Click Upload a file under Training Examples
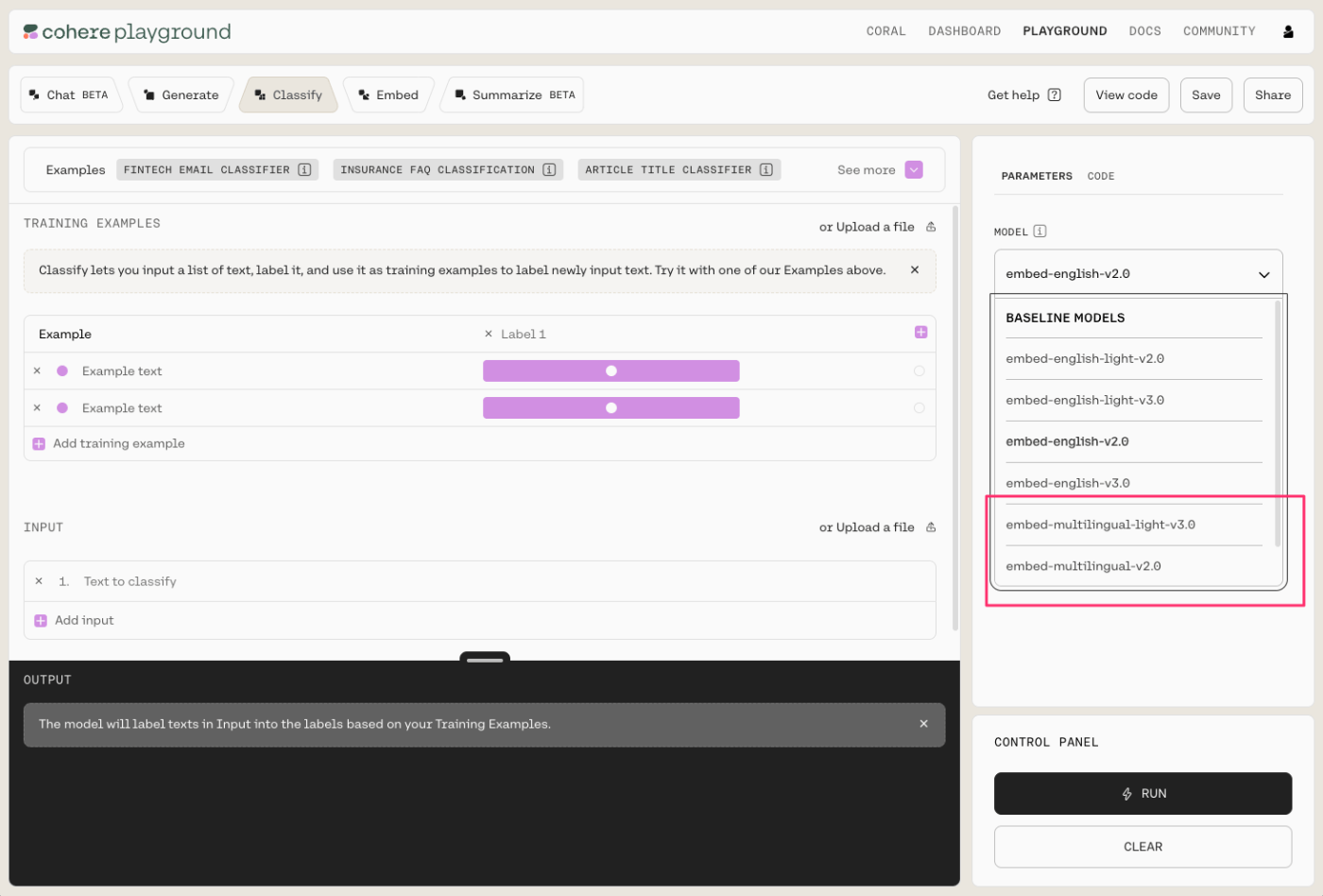Screen dimensions: 1323x896 [x=875, y=227]
